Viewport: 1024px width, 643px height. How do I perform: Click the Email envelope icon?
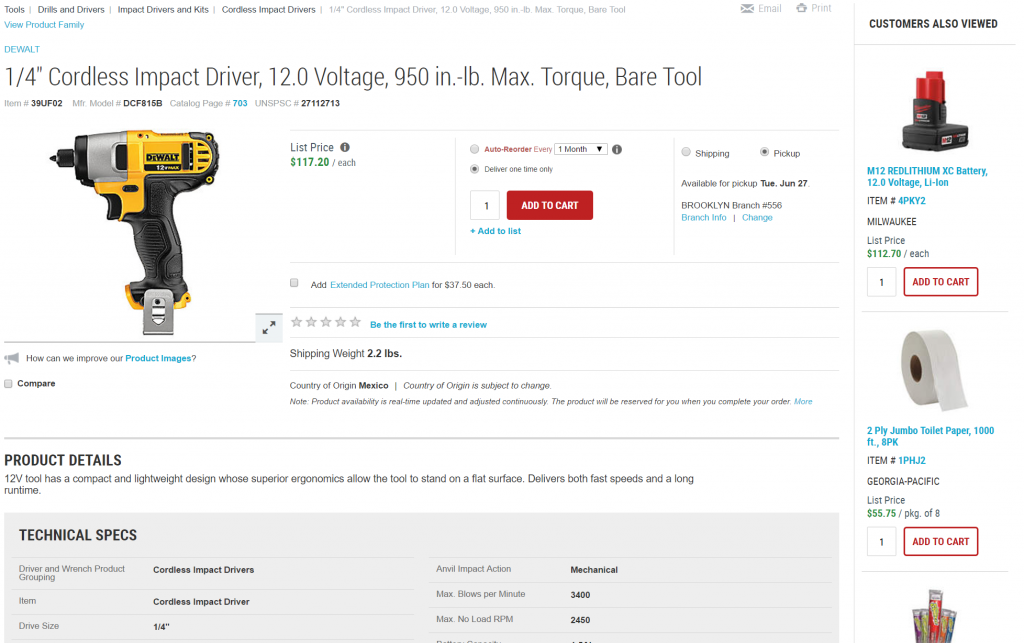[747, 8]
